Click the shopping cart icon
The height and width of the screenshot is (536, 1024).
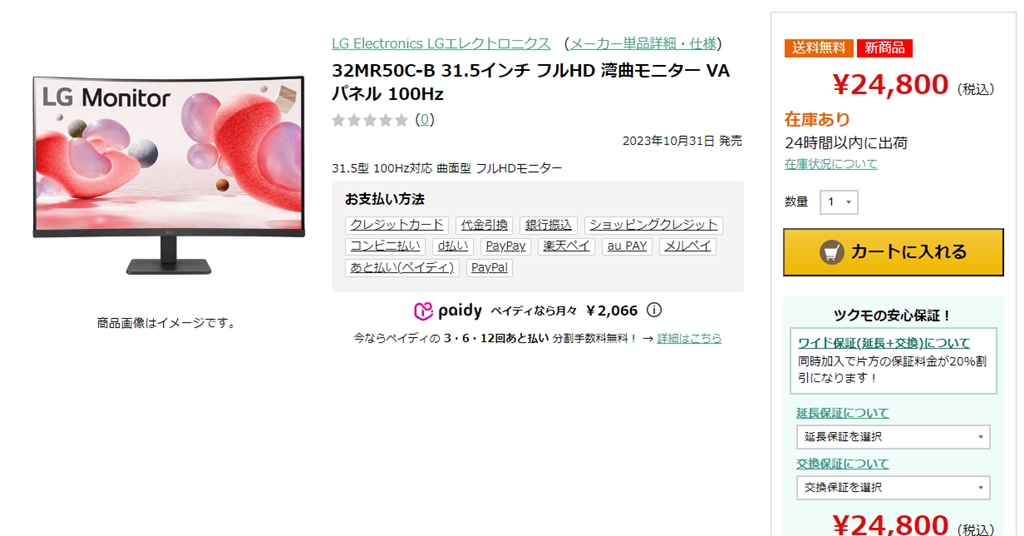pos(831,252)
